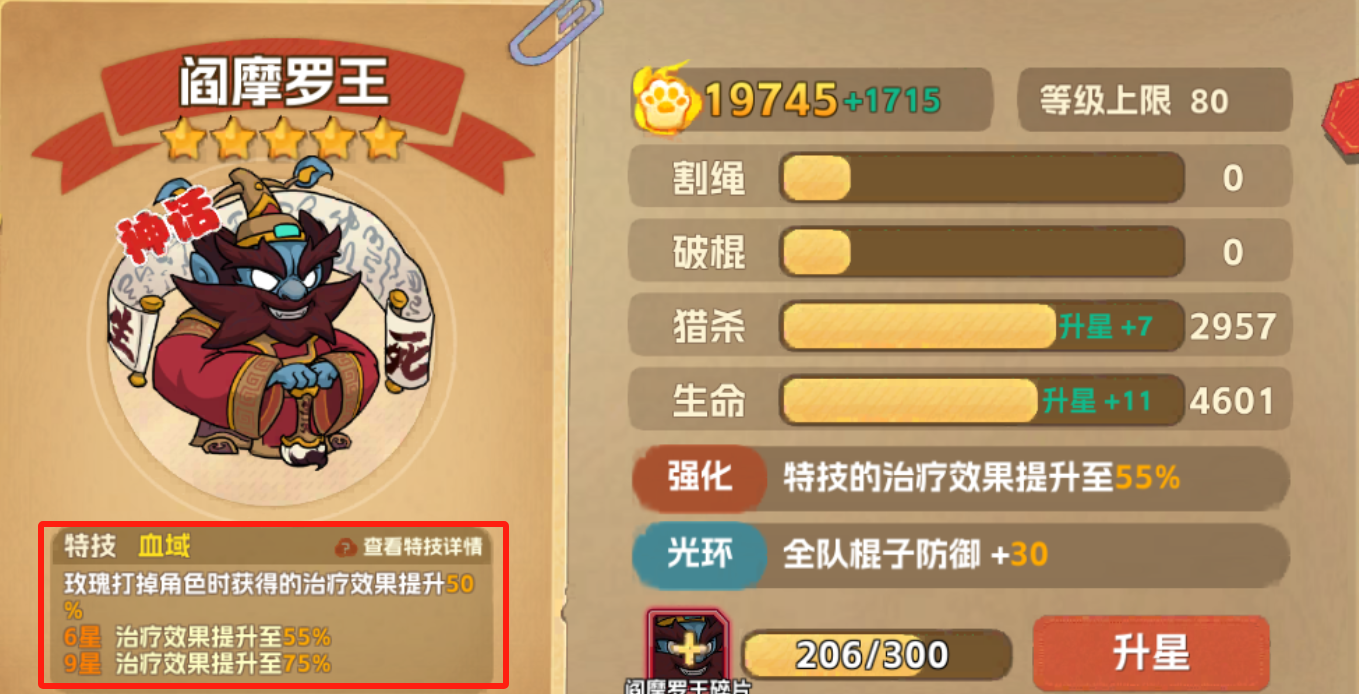
Task: Click the 生命 stat bar
Action: (x=981, y=401)
